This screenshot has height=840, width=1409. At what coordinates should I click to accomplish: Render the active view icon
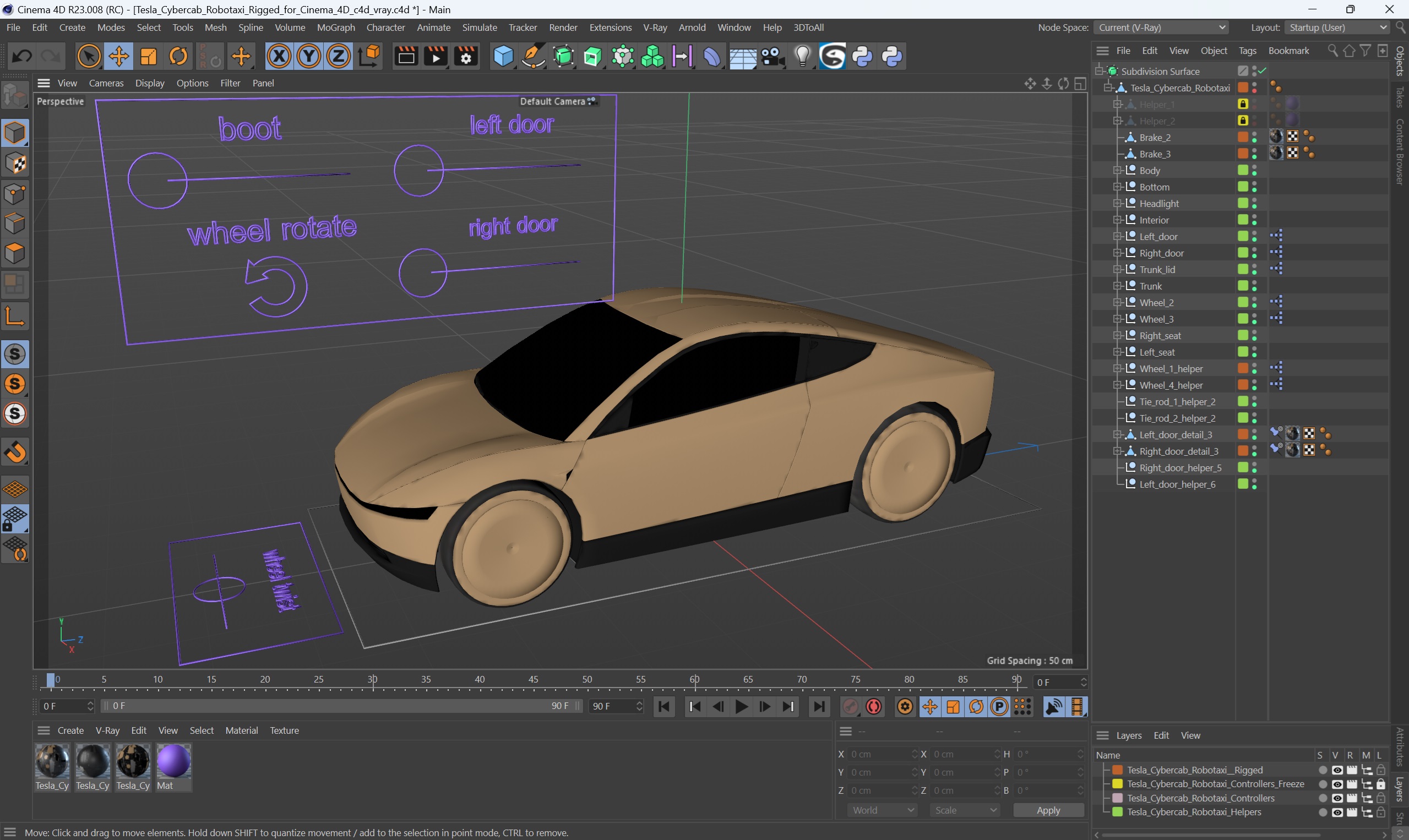406,57
